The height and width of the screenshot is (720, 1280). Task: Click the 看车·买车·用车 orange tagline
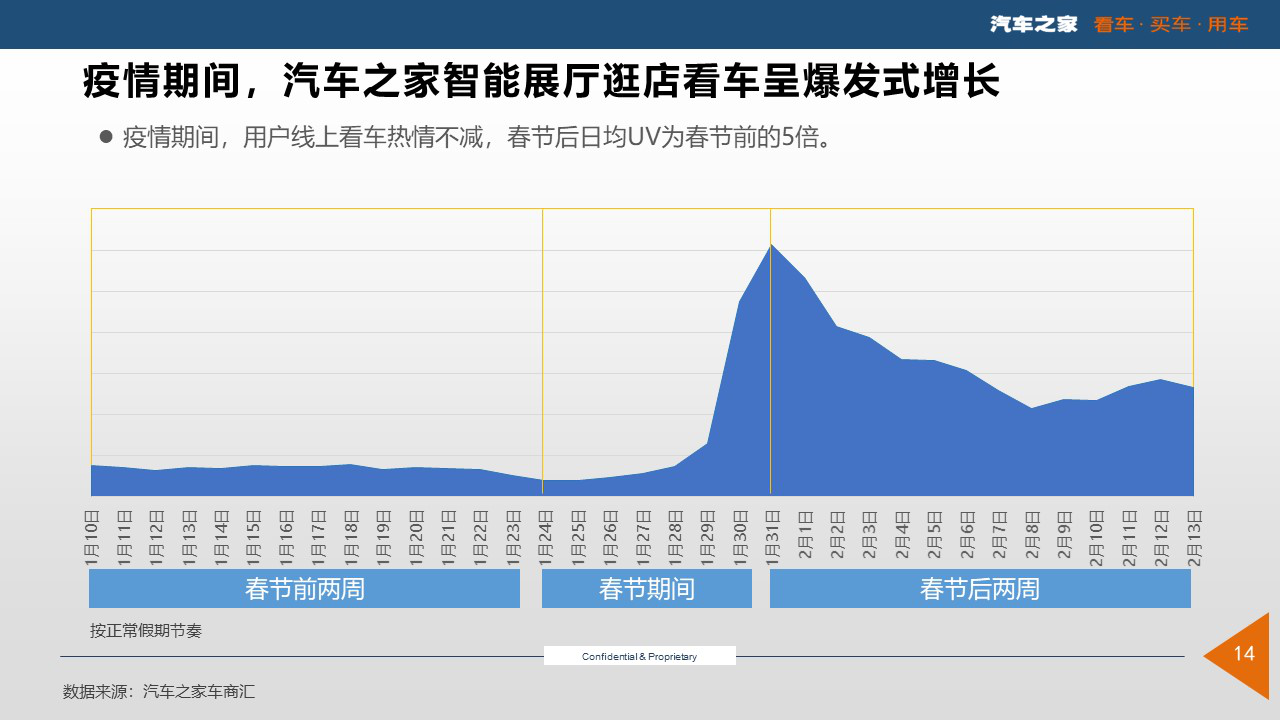coord(1171,24)
